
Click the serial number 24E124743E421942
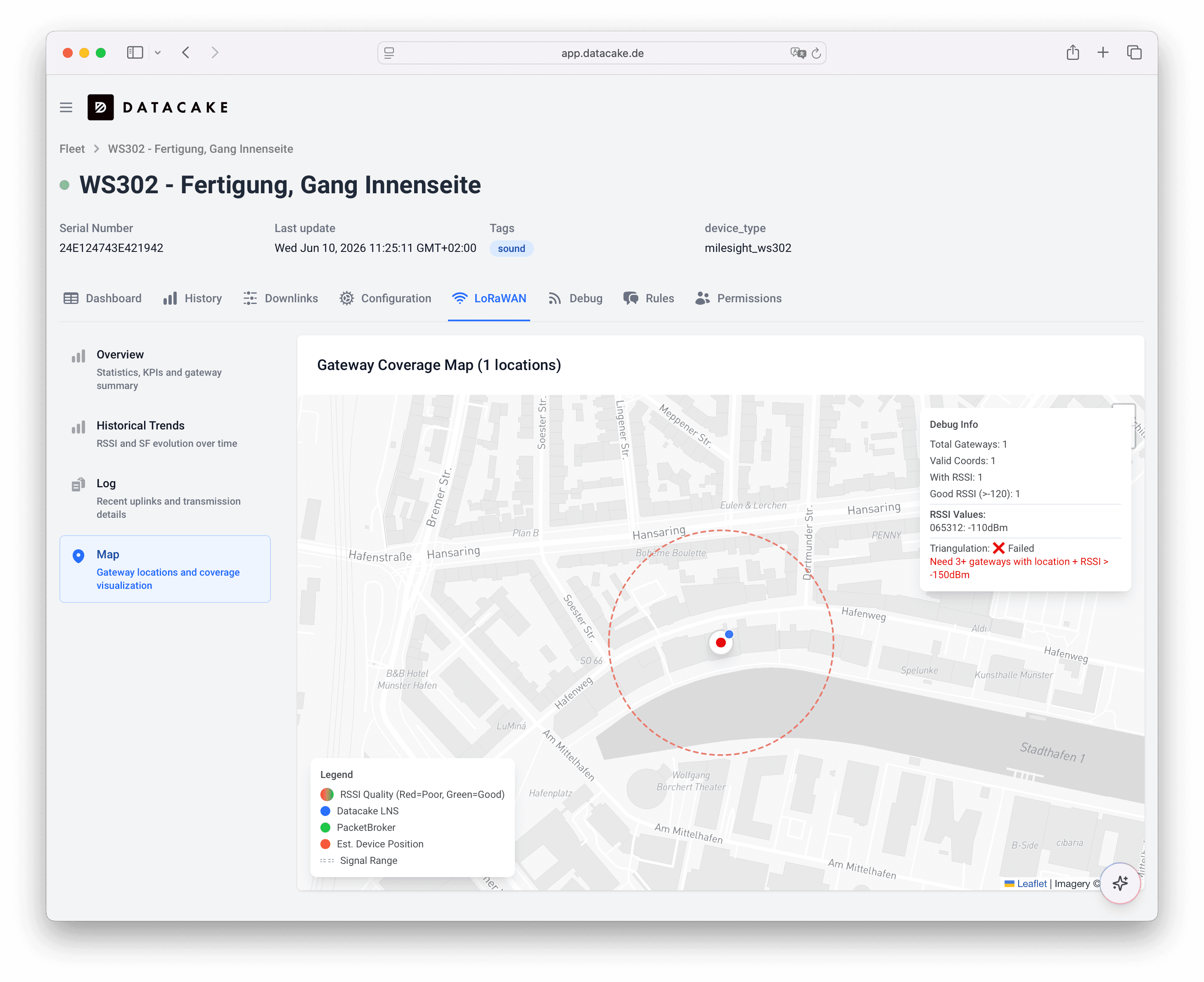(111, 248)
